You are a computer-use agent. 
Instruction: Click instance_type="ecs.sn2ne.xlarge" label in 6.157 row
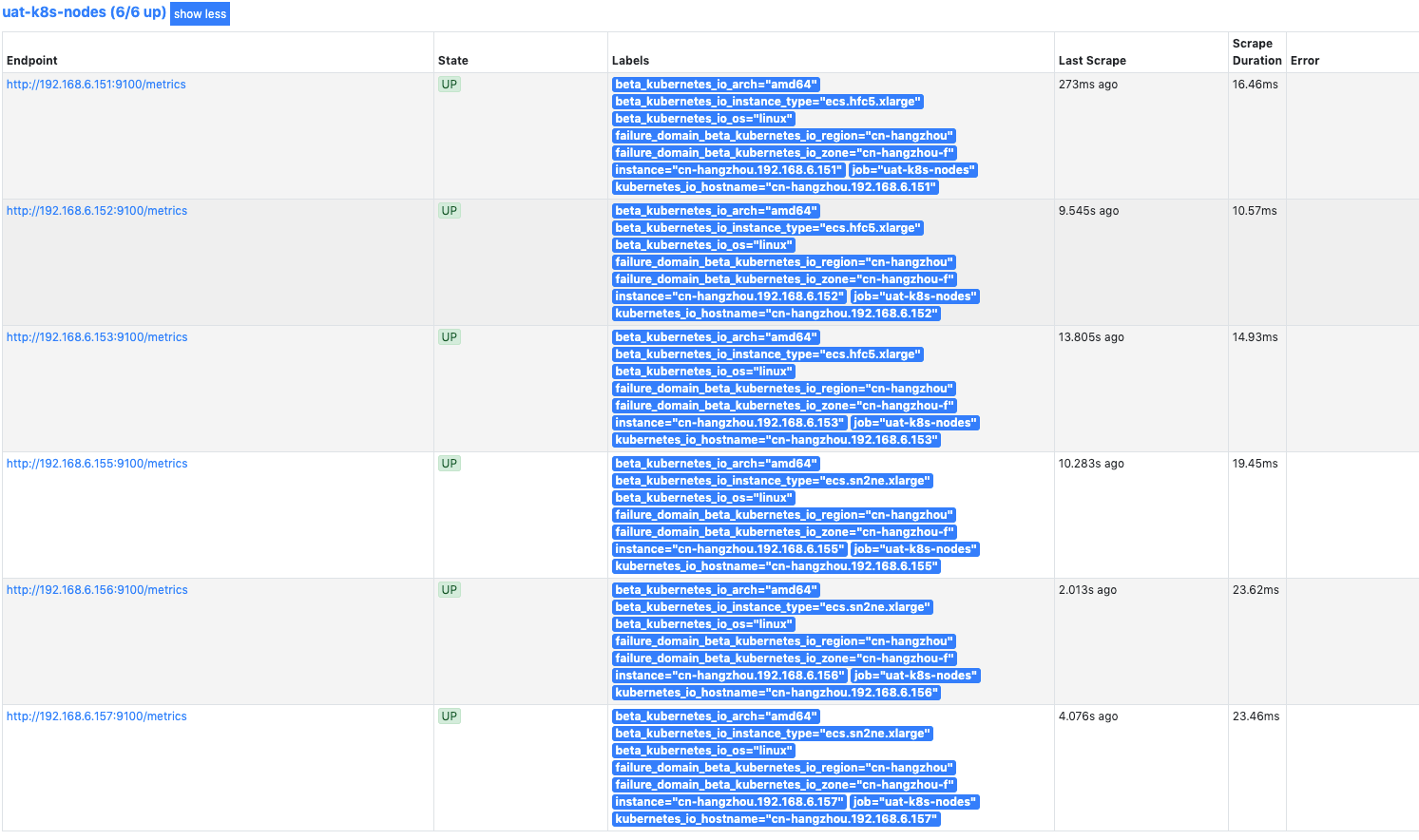(x=773, y=734)
